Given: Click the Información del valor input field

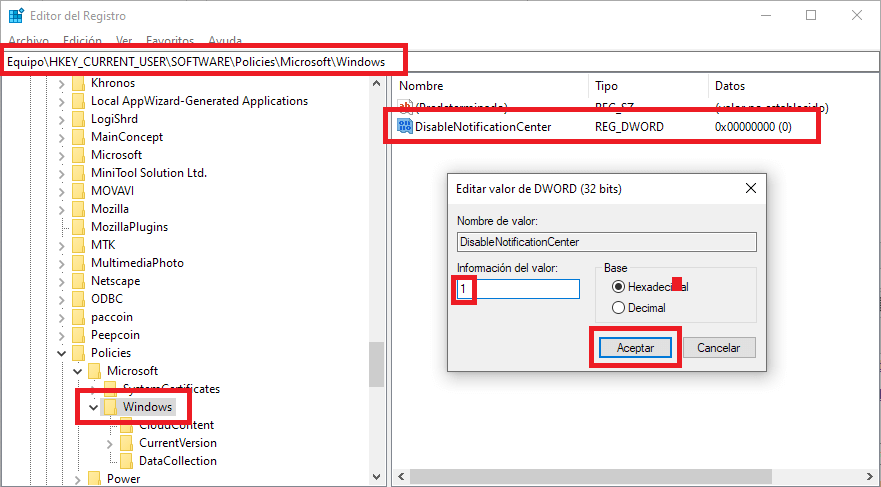Looking at the screenshot, I should tap(518, 289).
